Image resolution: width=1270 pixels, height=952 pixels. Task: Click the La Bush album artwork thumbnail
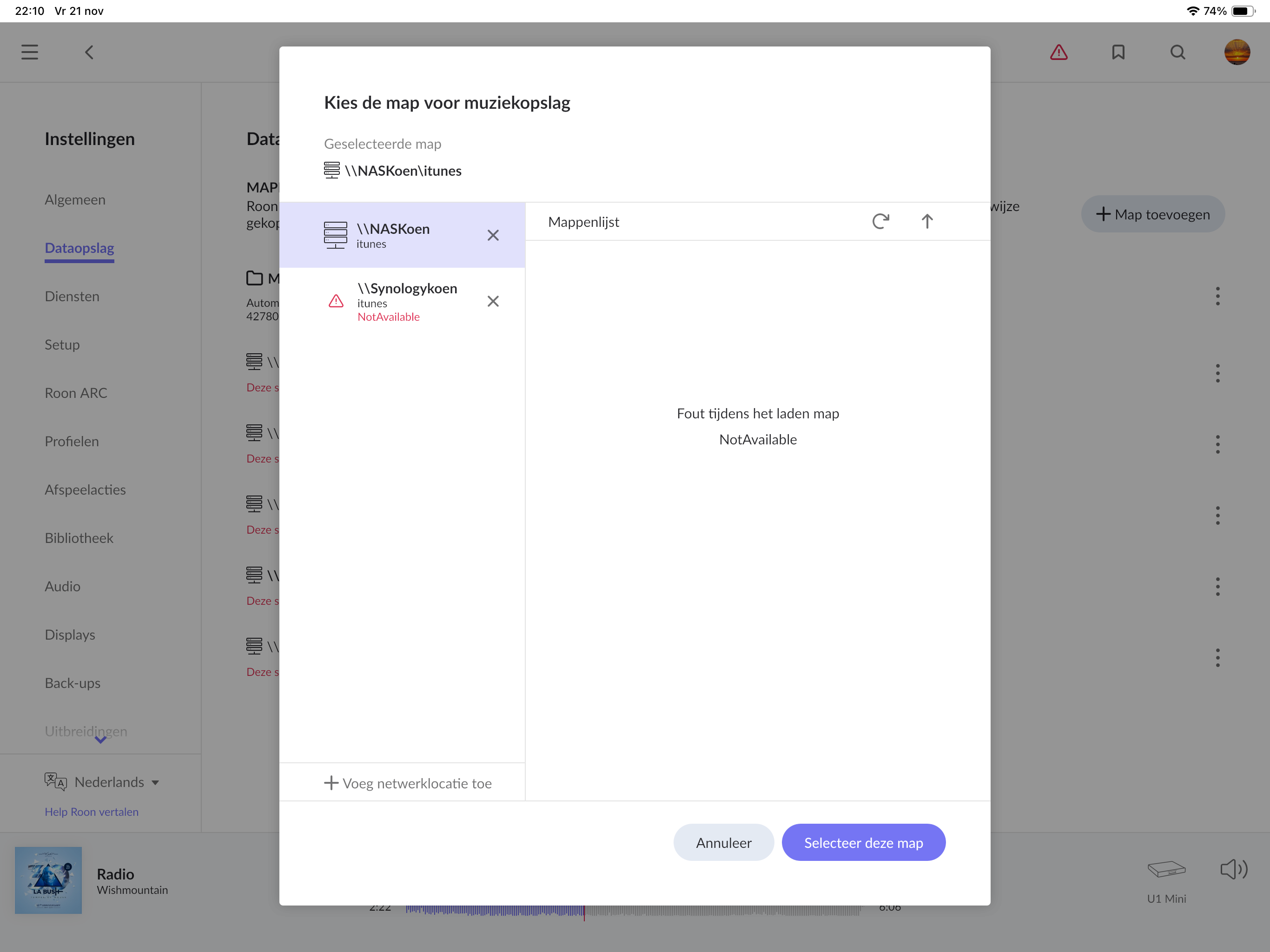(48, 879)
